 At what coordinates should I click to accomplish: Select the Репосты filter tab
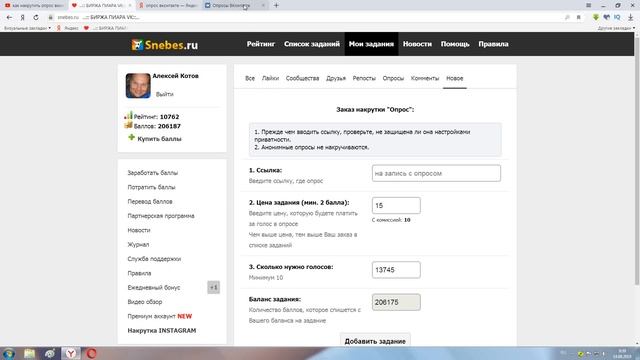click(364, 78)
